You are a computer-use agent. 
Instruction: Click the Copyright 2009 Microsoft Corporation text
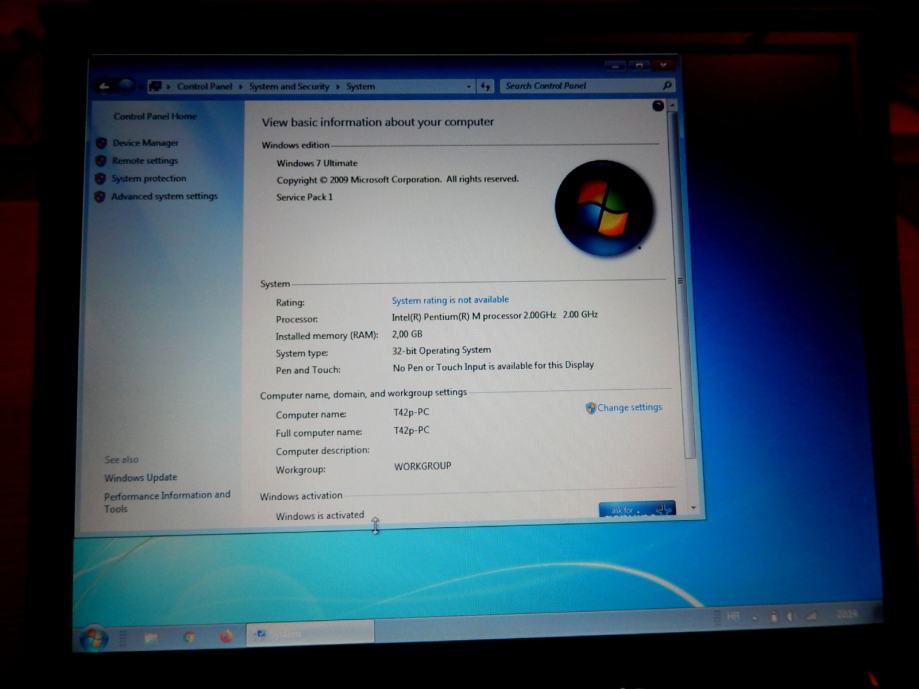click(x=397, y=179)
